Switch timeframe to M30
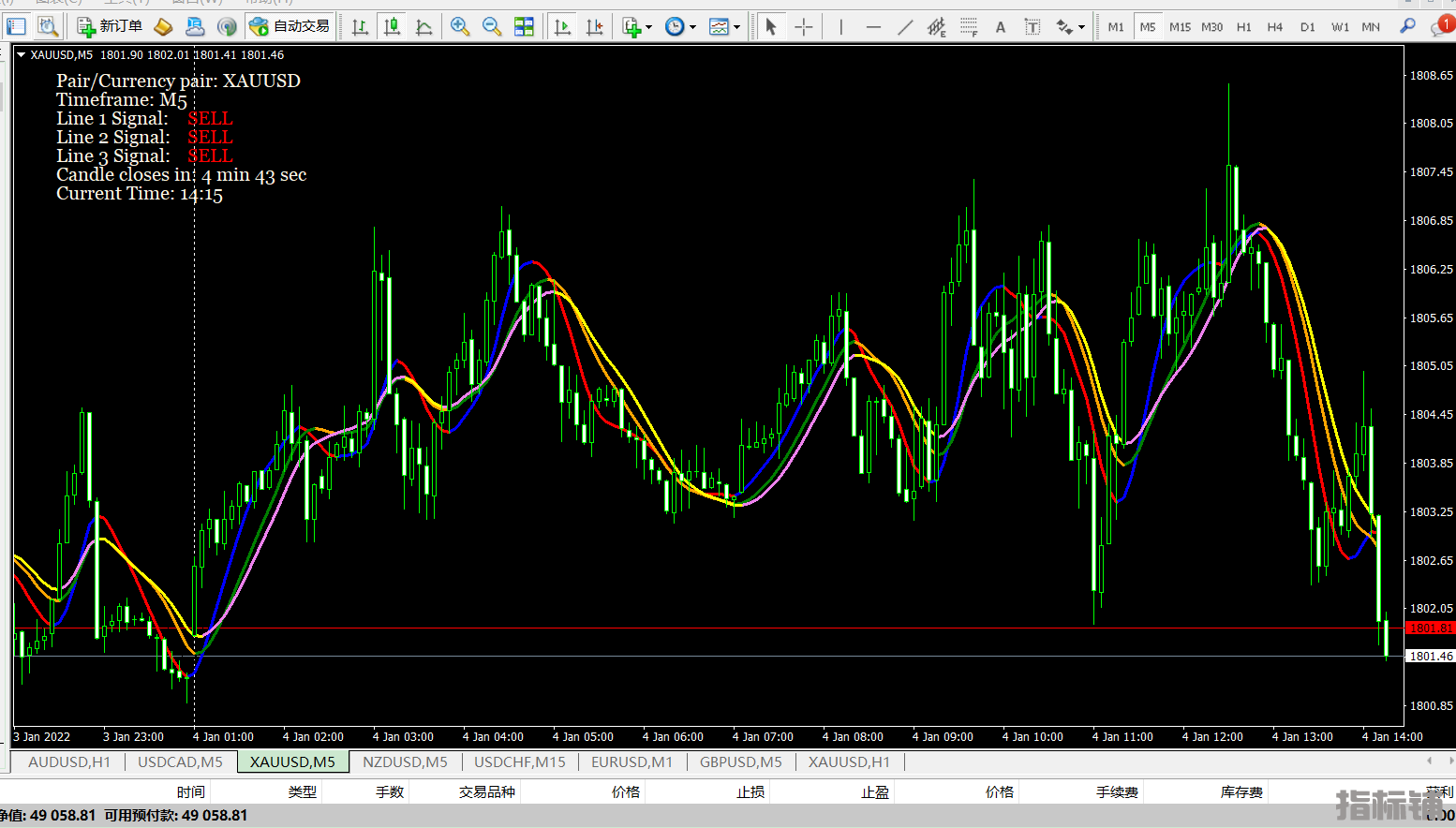This screenshot has width=1456, height=828. click(1212, 26)
